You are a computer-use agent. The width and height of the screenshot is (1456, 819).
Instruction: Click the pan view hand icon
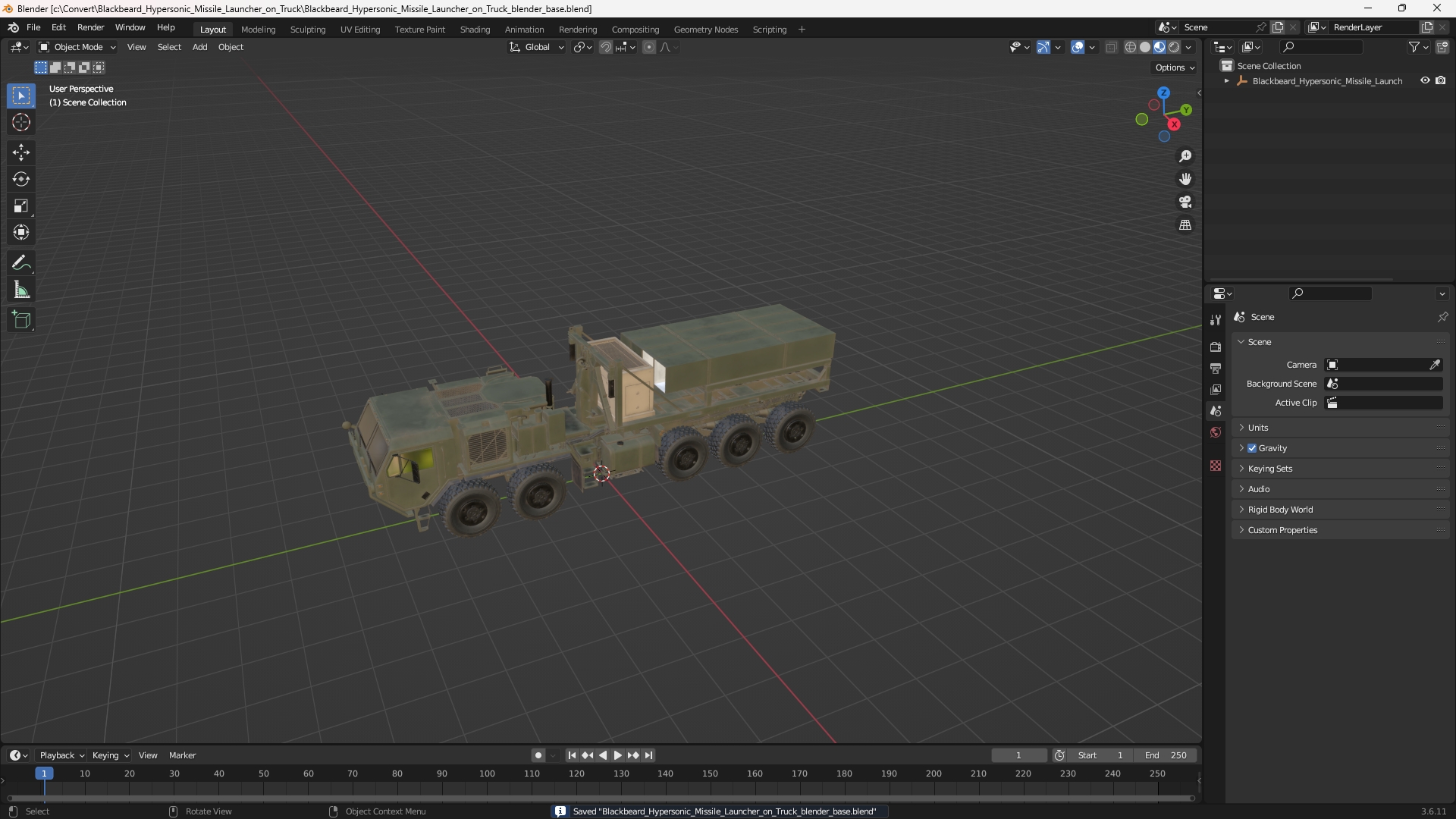pos(1185,179)
